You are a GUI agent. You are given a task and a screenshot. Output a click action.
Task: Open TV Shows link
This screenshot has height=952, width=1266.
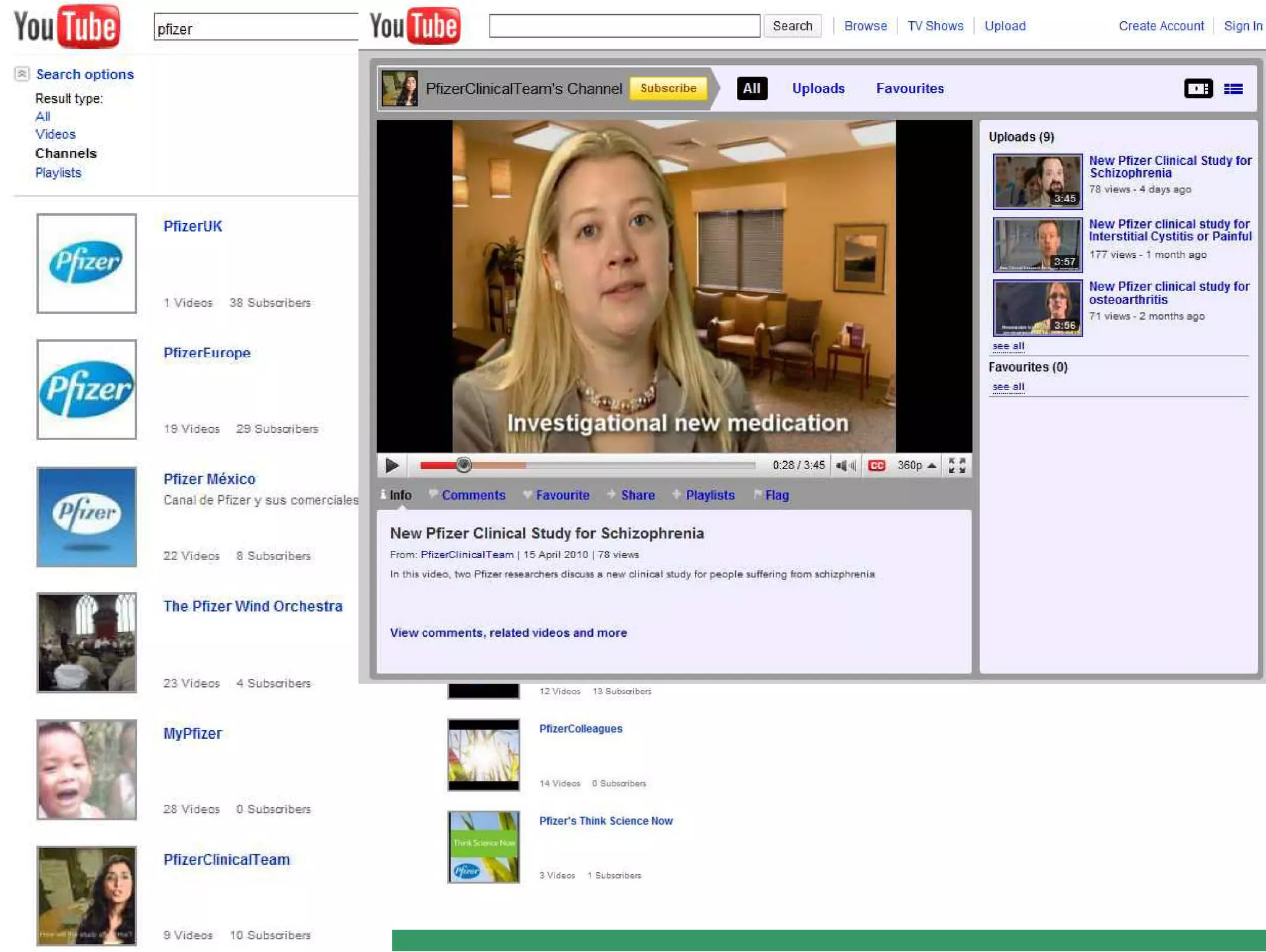(x=935, y=26)
